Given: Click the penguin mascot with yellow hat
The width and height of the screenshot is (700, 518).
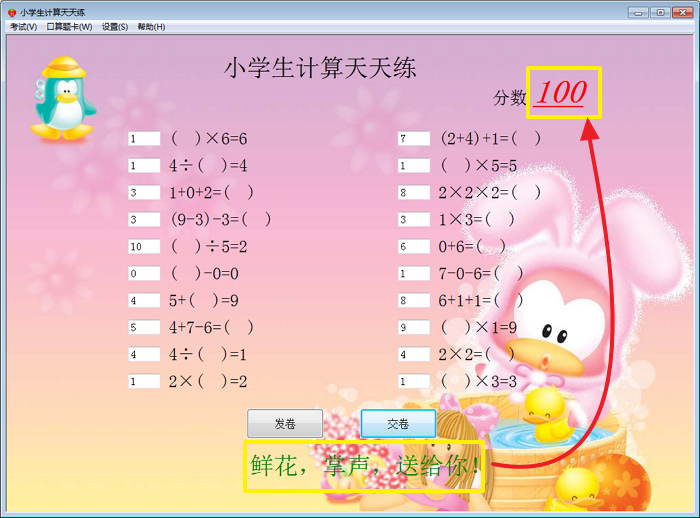Looking at the screenshot, I should pos(63,98).
